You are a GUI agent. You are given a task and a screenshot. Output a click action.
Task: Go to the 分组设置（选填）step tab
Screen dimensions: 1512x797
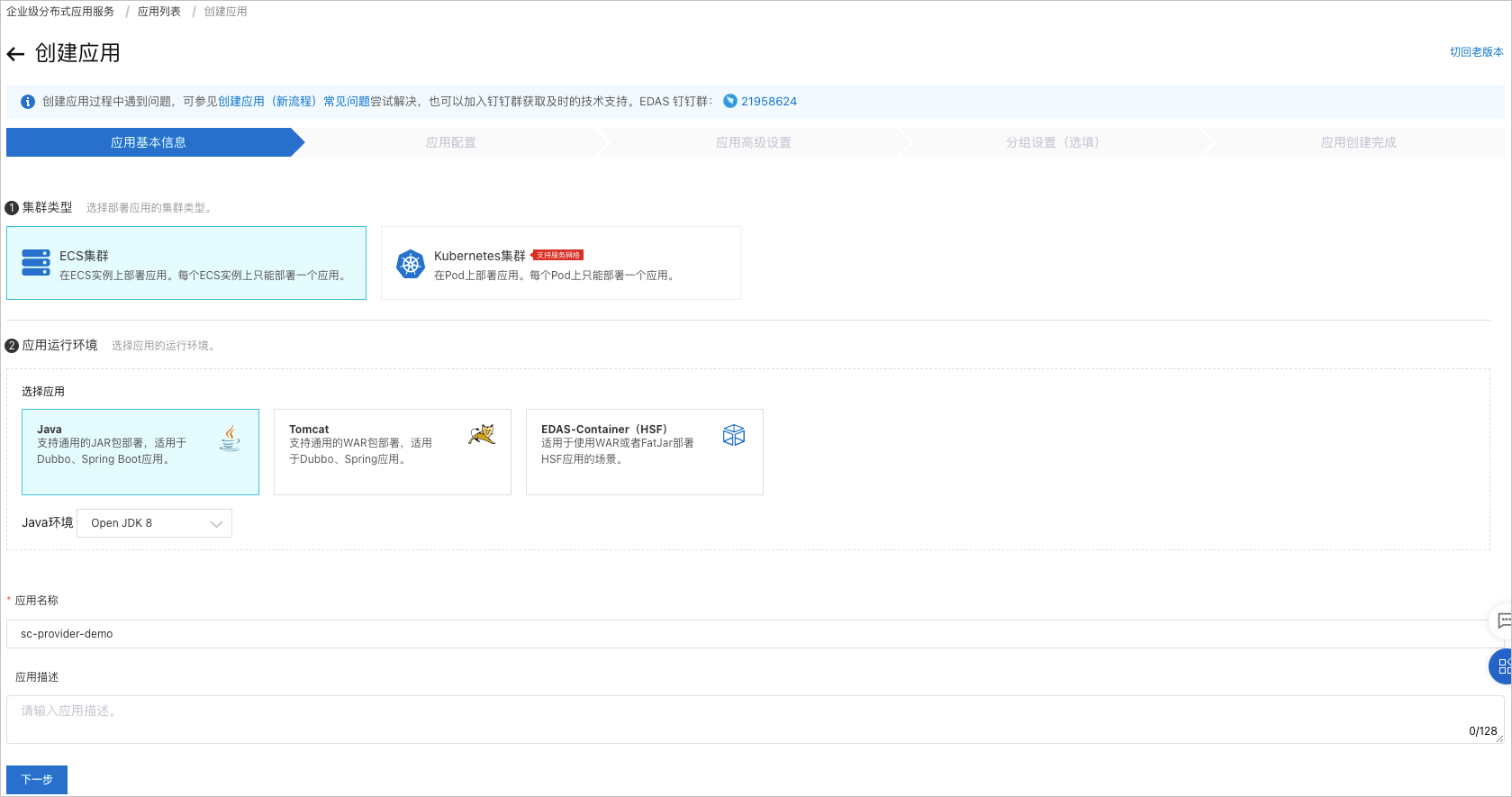(x=1053, y=142)
